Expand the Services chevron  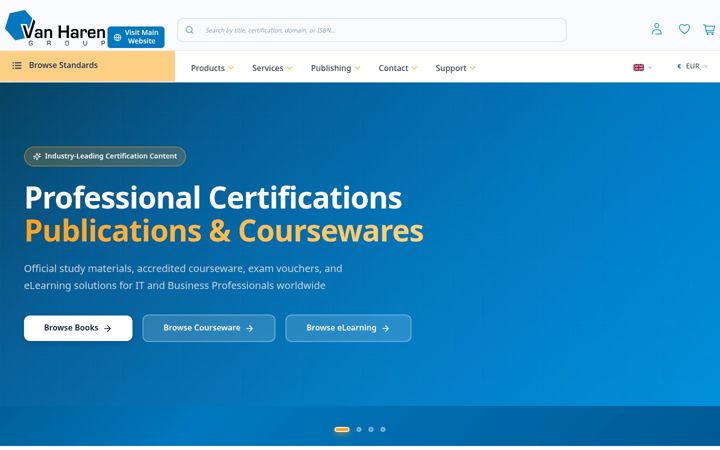coord(289,68)
